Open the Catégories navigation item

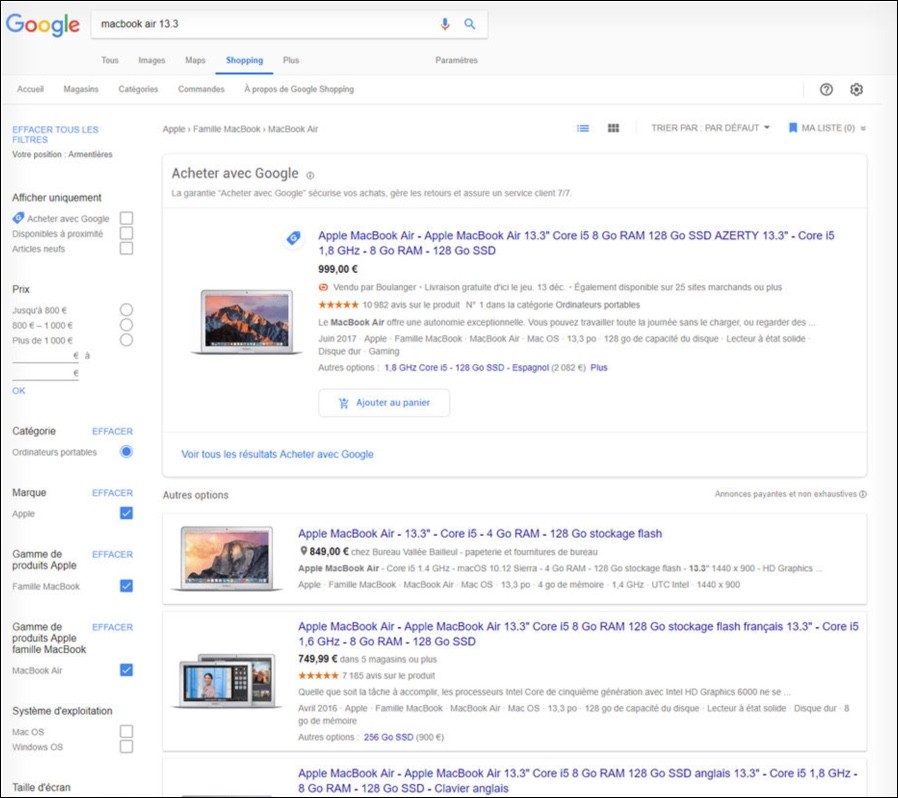138,89
